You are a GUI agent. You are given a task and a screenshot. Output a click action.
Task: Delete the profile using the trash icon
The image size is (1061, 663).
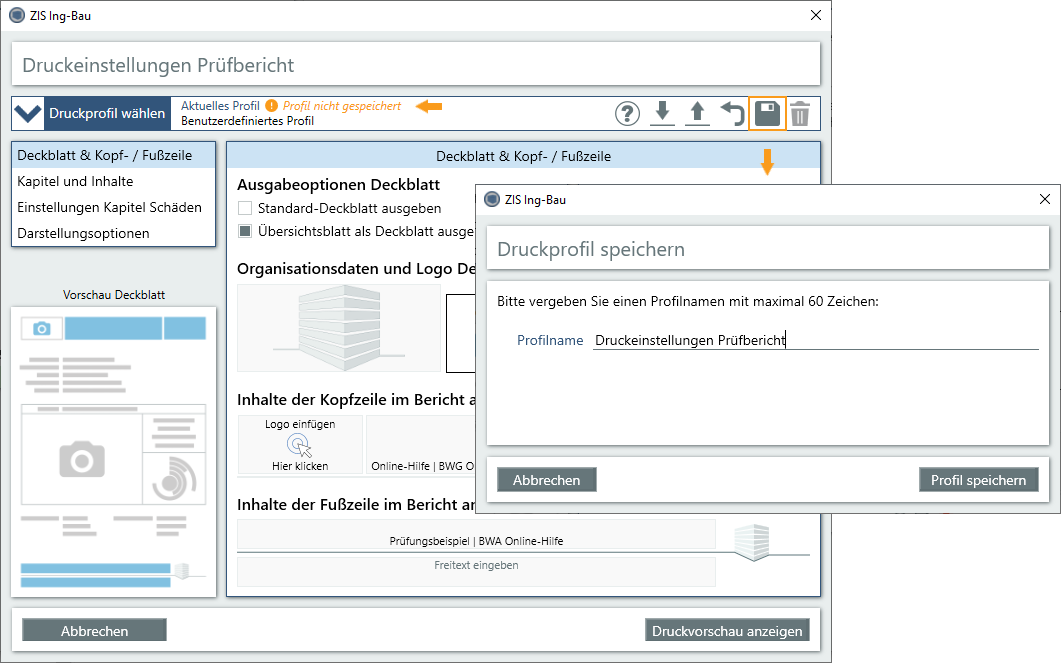point(800,113)
